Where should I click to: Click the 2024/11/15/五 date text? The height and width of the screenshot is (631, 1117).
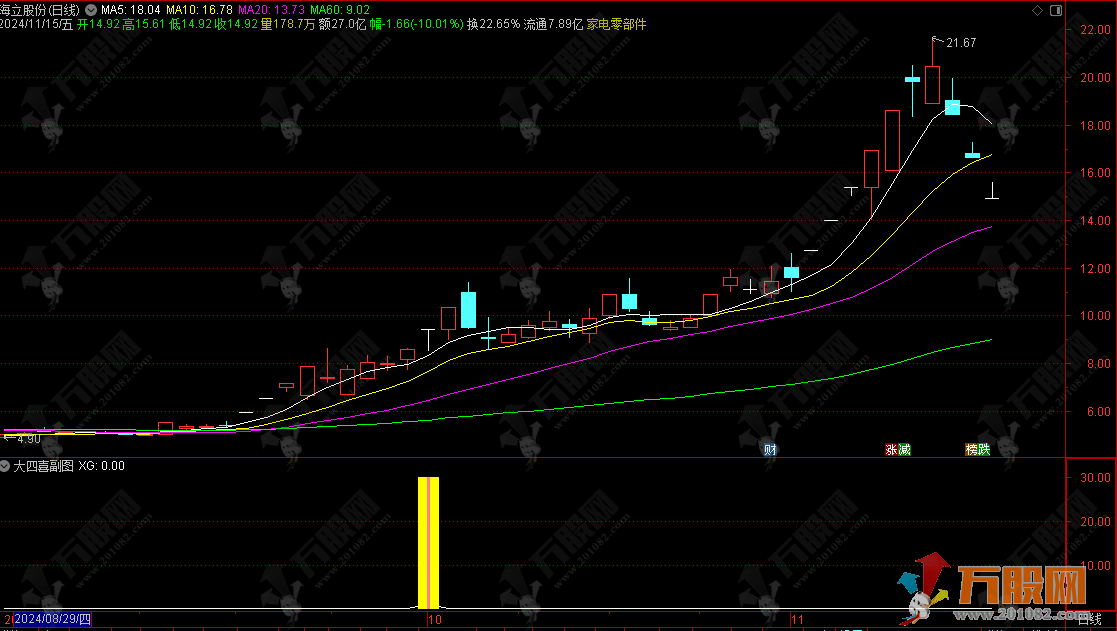(x=36, y=24)
